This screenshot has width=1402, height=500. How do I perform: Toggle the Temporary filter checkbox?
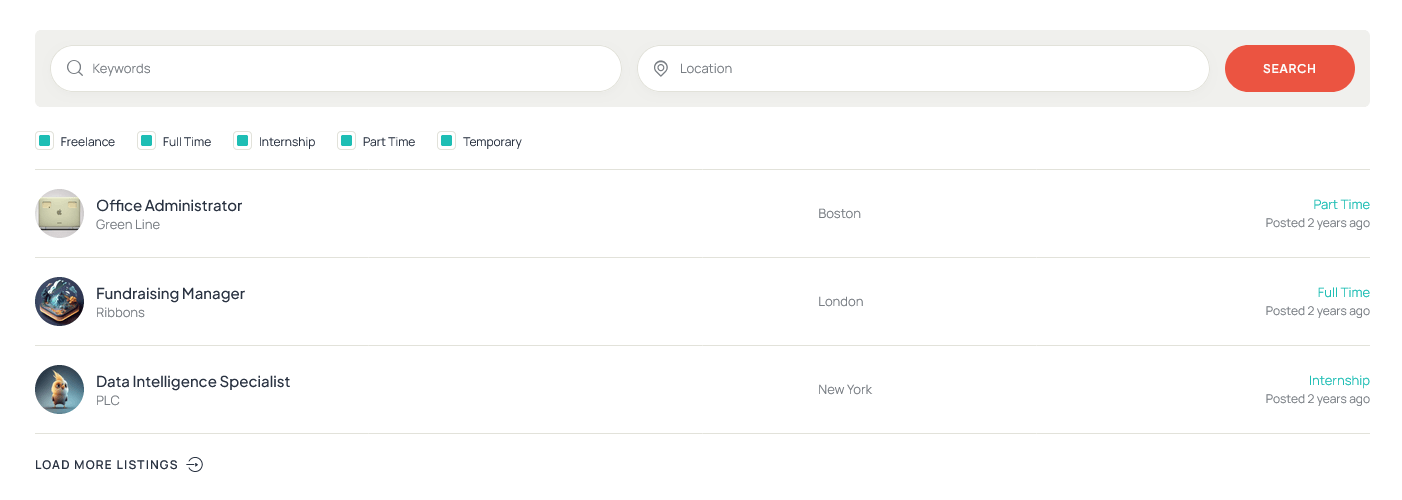(x=446, y=141)
